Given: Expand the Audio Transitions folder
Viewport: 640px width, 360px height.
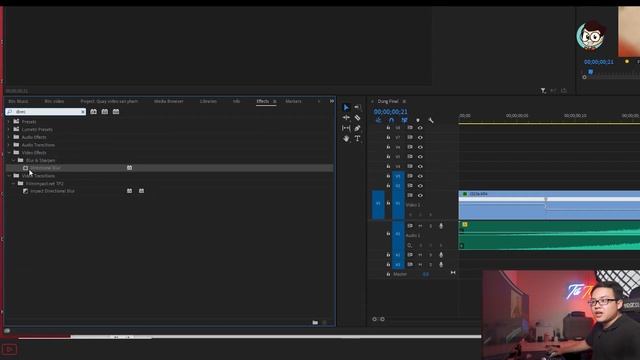Looking at the screenshot, I should (x=9, y=145).
